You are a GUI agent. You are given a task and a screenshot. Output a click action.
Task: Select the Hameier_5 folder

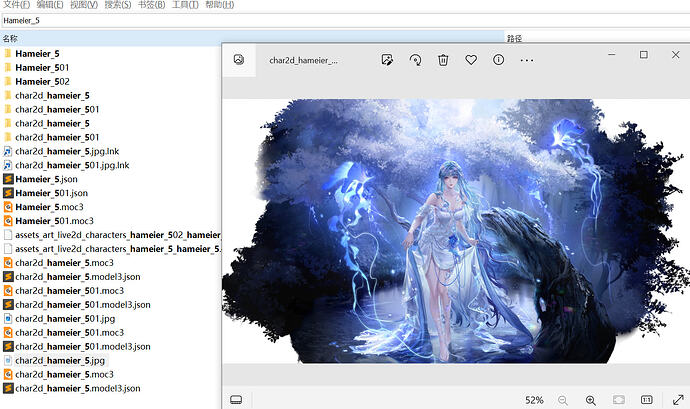tap(37, 54)
